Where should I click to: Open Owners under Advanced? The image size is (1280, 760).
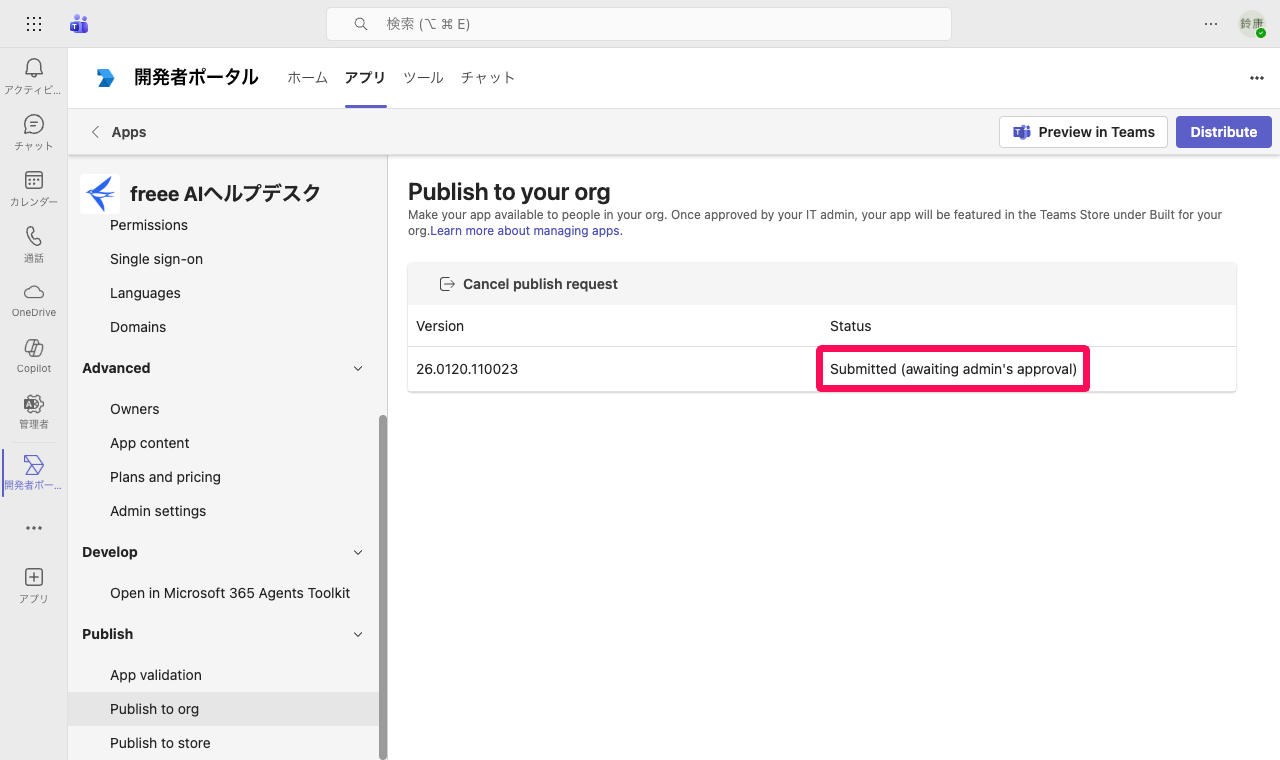pyautogui.click(x=135, y=409)
